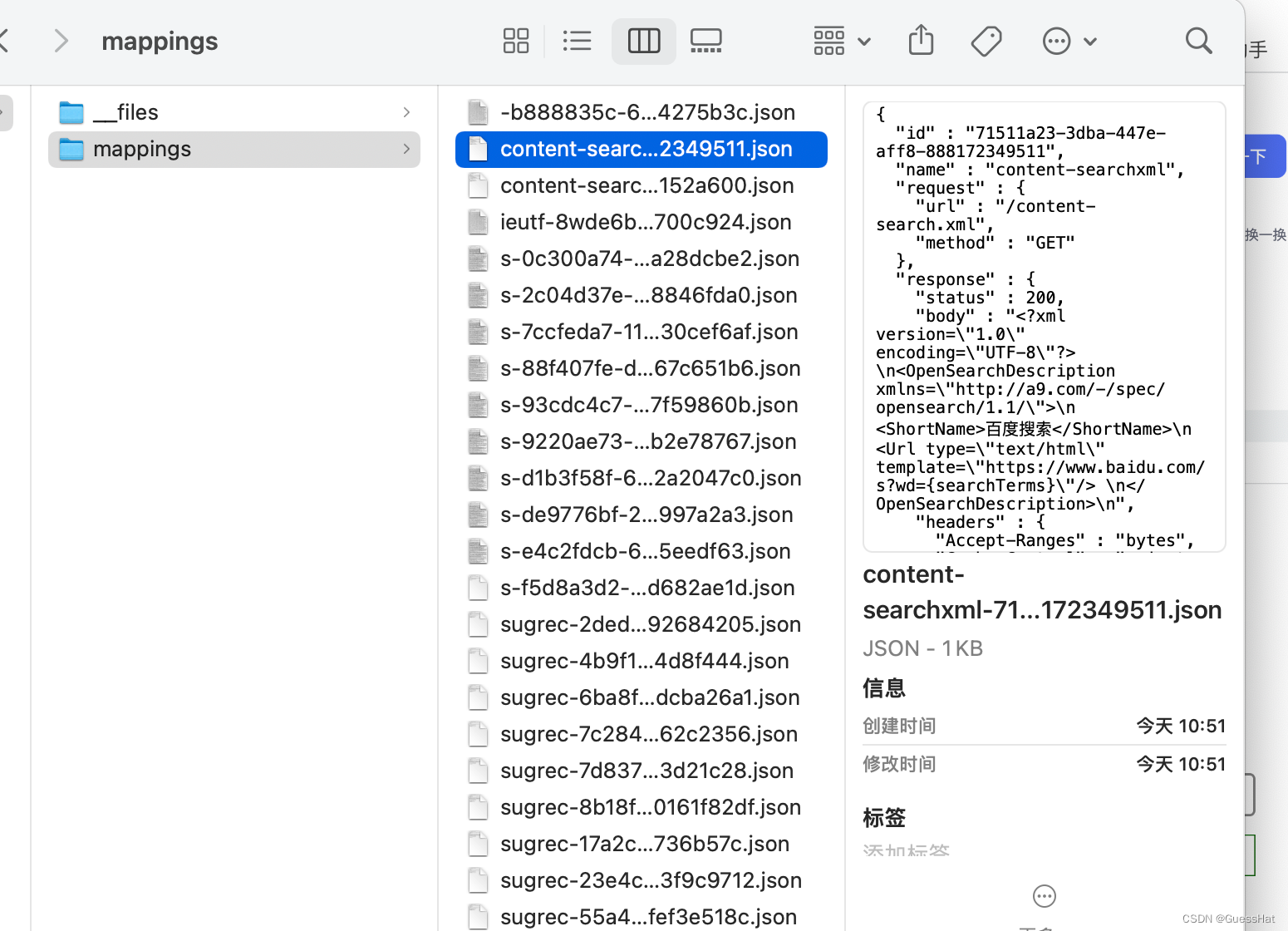Image resolution: width=1288 pixels, height=931 pixels.
Task: Go back in Finder navigation
Action: tap(4, 41)
